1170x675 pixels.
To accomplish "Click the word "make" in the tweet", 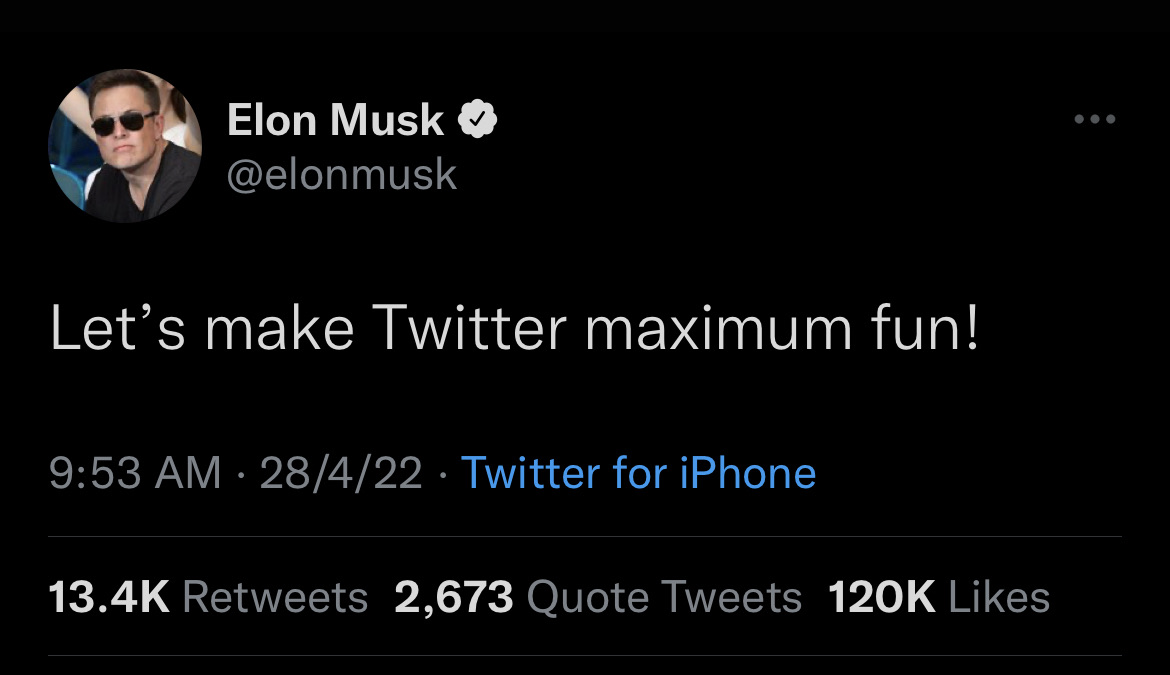I will 280,330.
